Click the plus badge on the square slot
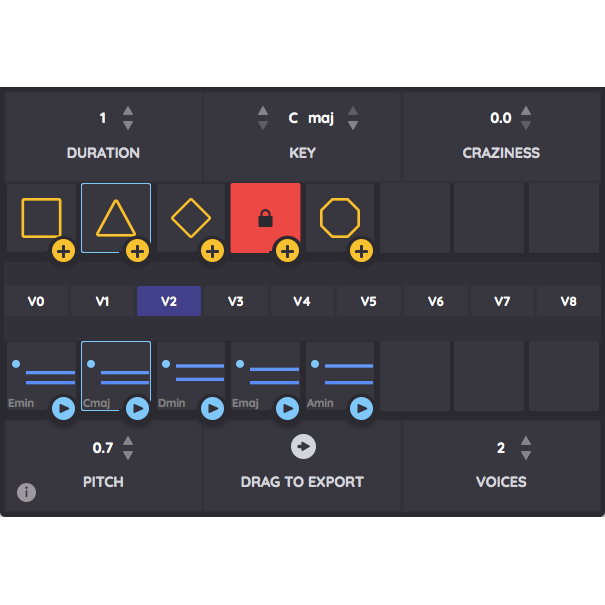Viewport: 605px width, 605px height. (x=63, y=251)
